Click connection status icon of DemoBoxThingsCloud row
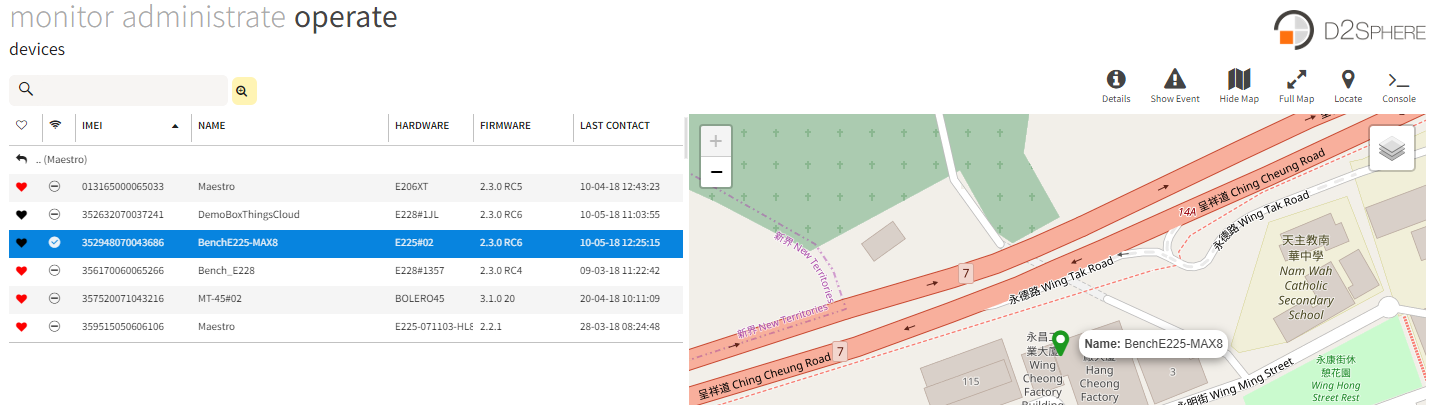 click(55, 215)
